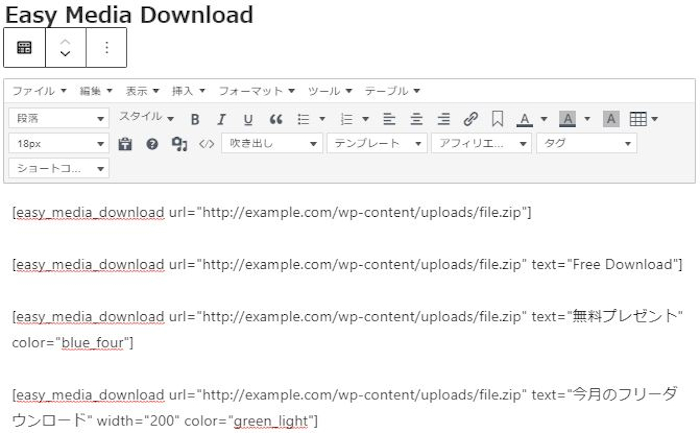Click the find and replace icon
Image resolution: width=700 pixels, height=433 pixels.
click(x=179, y=144)
